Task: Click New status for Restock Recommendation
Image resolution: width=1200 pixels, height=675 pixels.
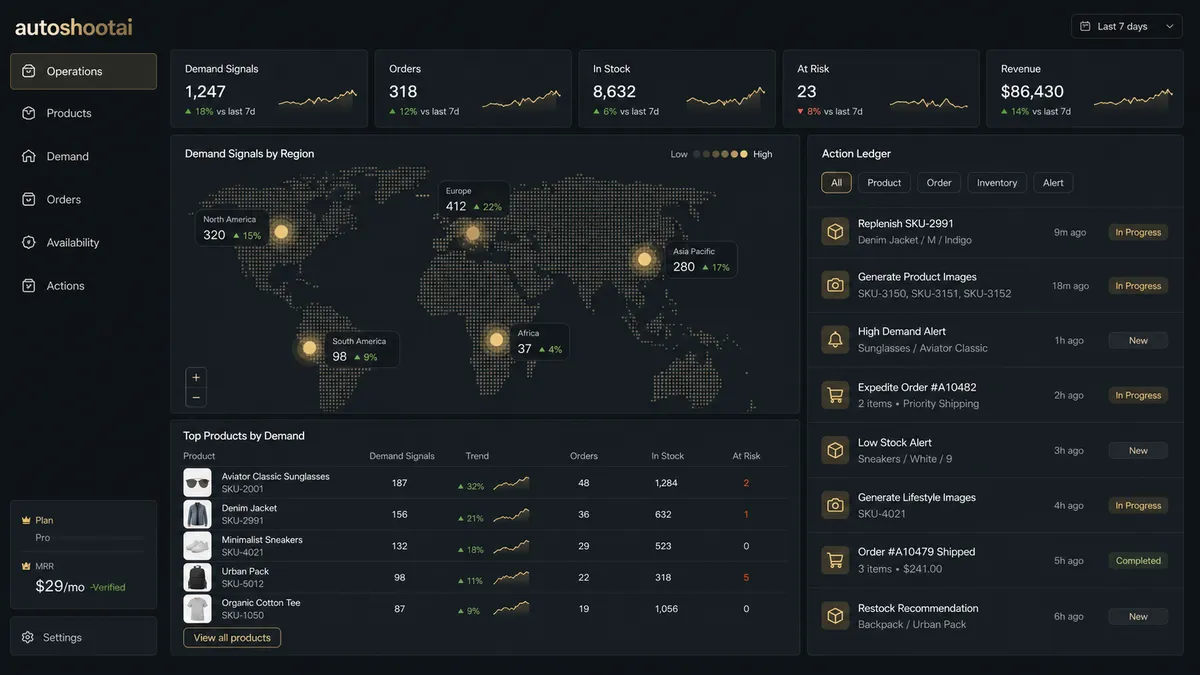Action: pyautogui.click(x=1138, y=617)
